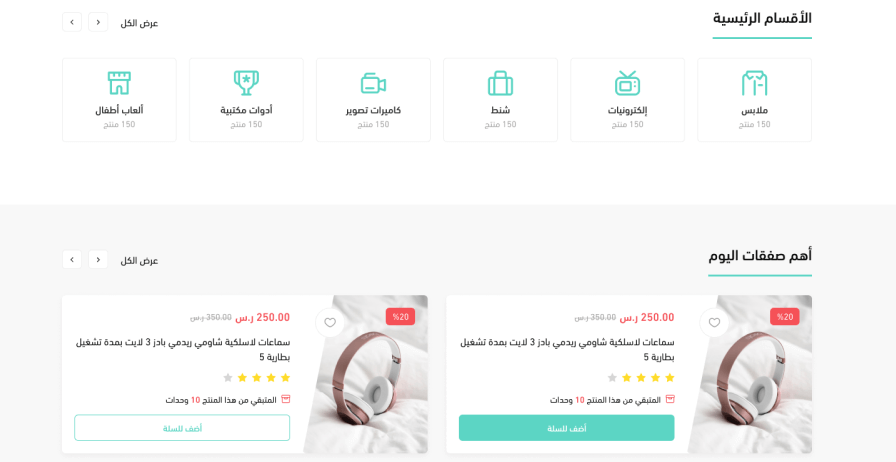The height and width of the screenshot is (462, 896).
Task: Click عرض الكل link for main categories
Action: (x=139, y=23)
